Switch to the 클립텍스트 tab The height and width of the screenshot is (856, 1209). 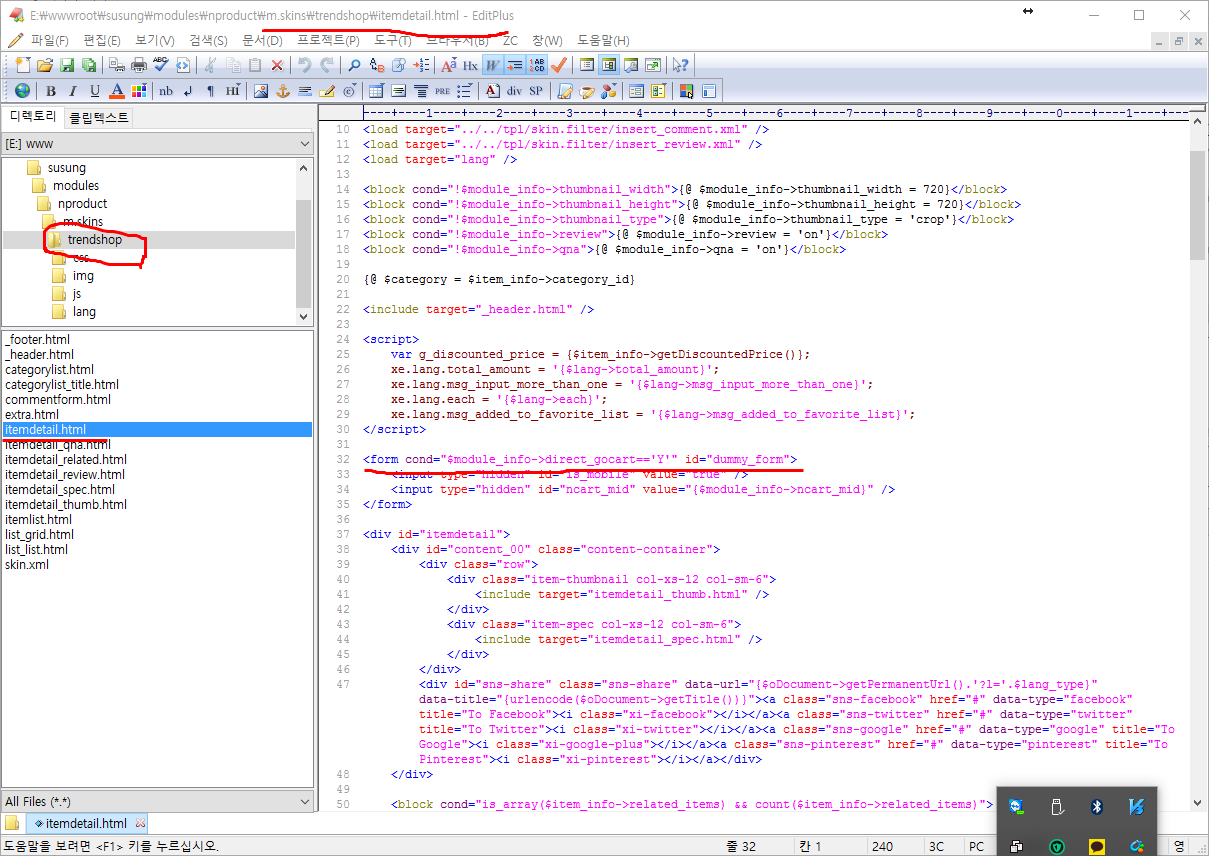pyautogui.click(x=98, y=117)
